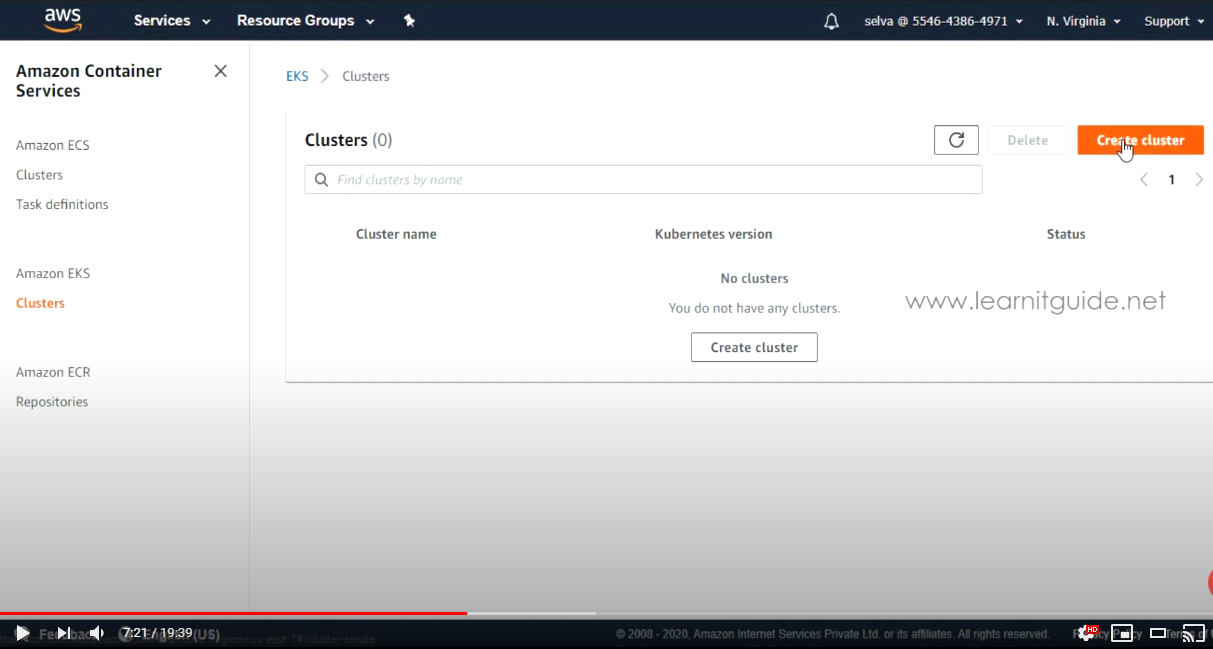
Task: Click the Clusters (0) heading
Action: (348, 140)
